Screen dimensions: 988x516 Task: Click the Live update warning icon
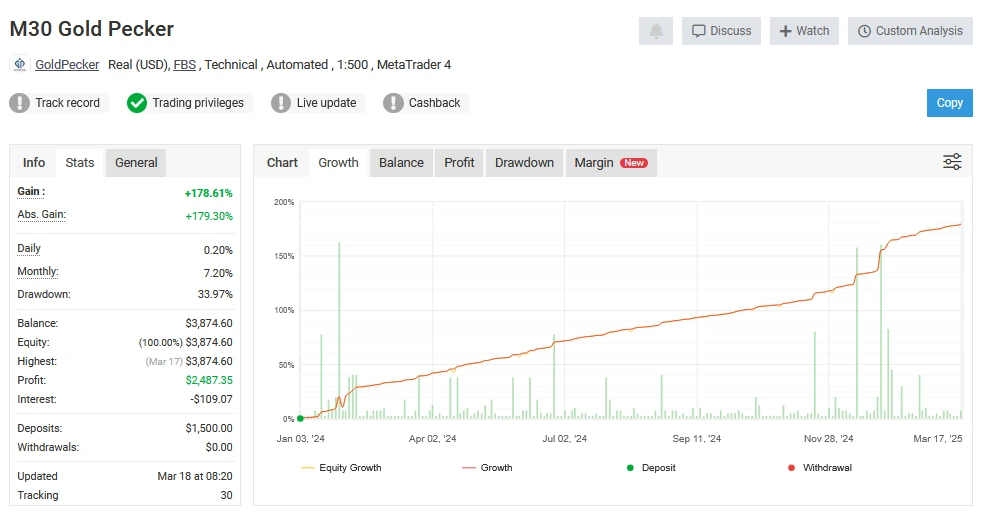[282, 103]
